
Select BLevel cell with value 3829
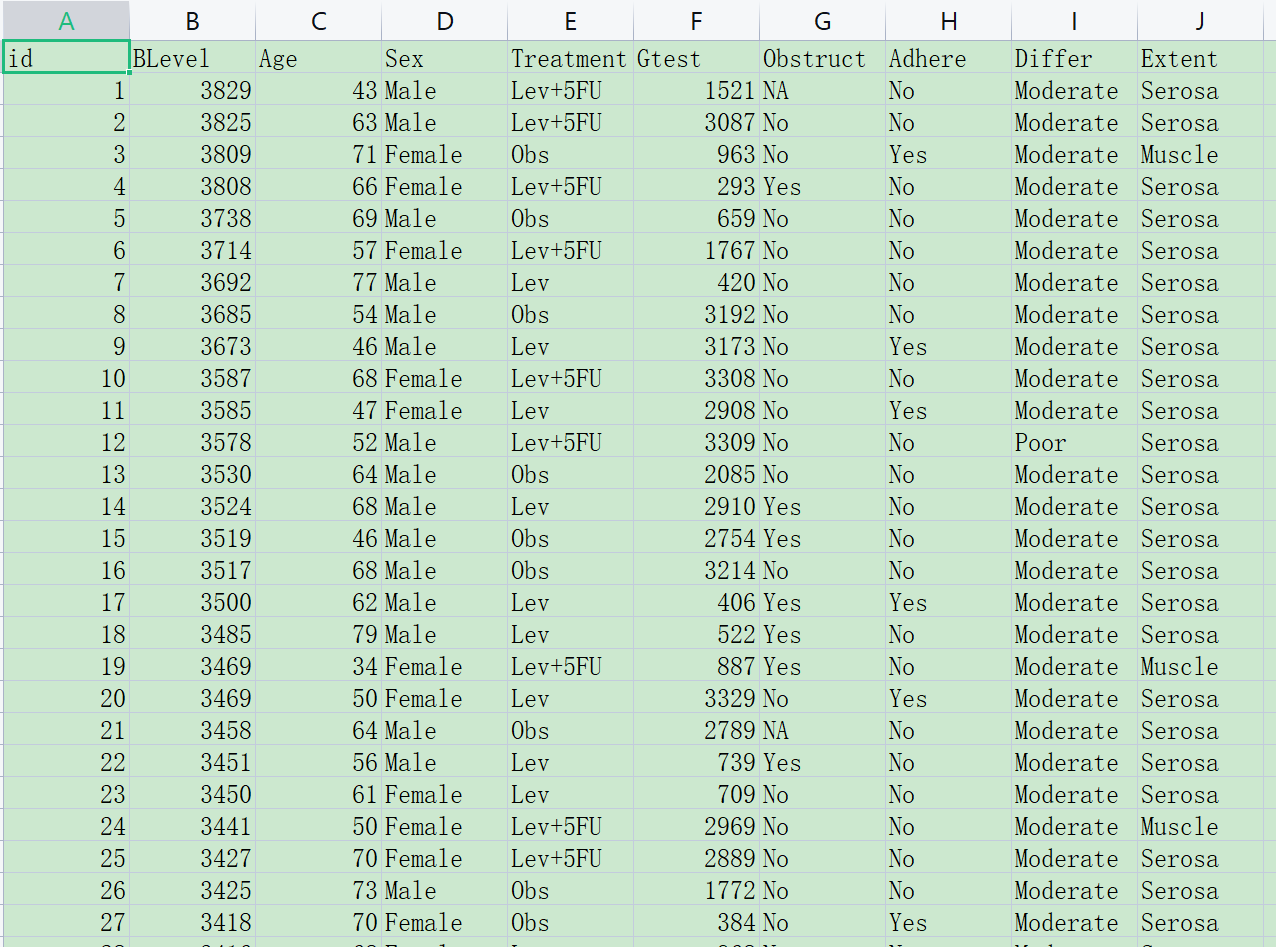192,91
